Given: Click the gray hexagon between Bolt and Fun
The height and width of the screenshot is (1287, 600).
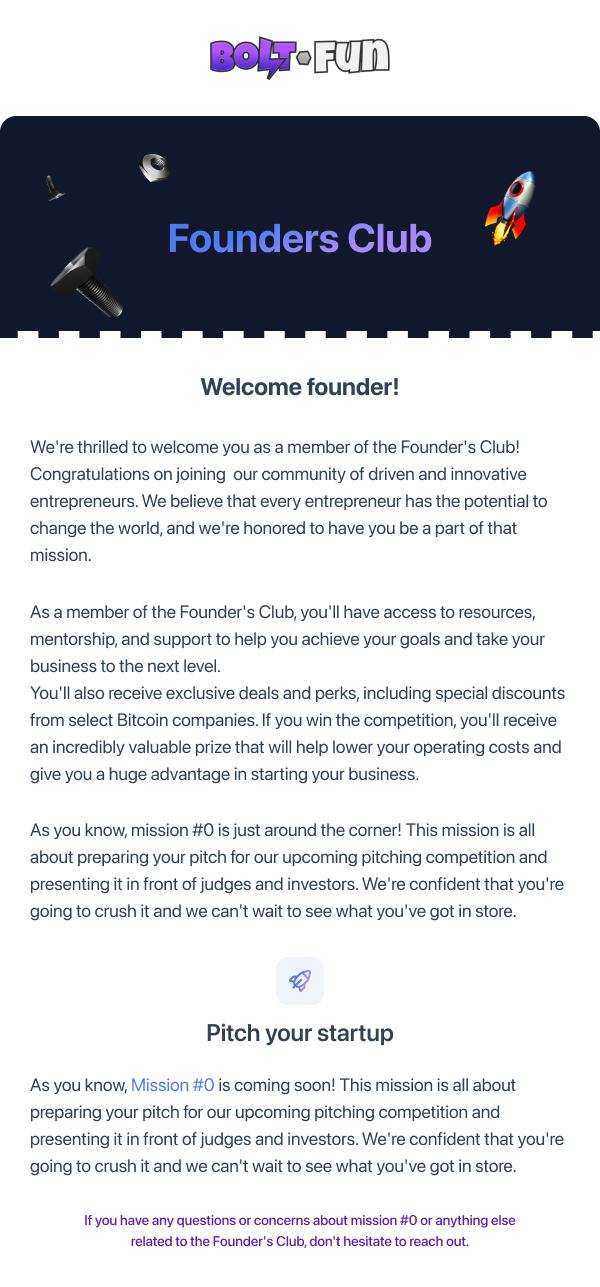Looking at the screenshot, I should 304,58.
